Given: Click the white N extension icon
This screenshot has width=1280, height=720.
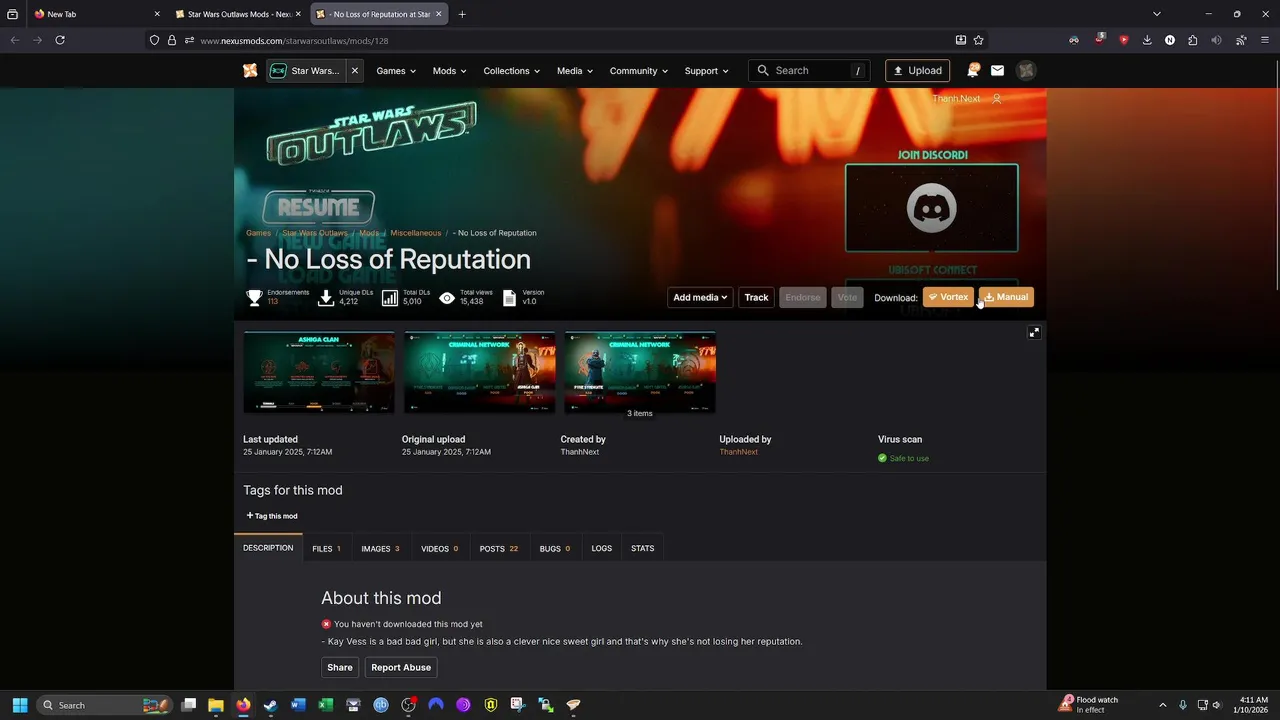Looking at the screenshot, I should pyautogui.click(x=1170, y=40).
